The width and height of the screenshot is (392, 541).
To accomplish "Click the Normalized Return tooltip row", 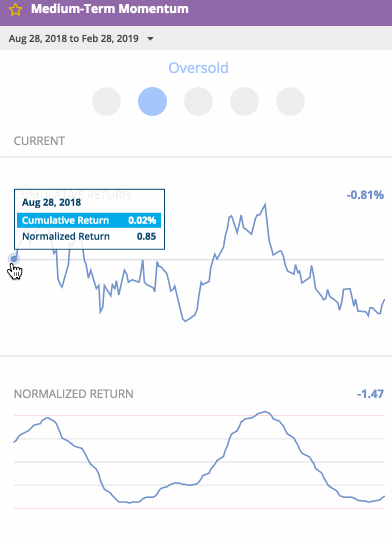I will click(89, 236).
